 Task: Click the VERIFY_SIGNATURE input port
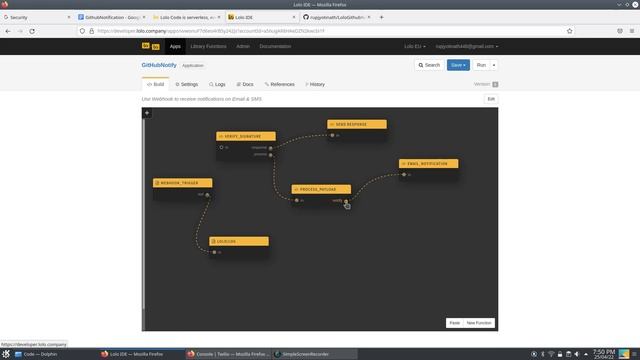pos(222,147)
